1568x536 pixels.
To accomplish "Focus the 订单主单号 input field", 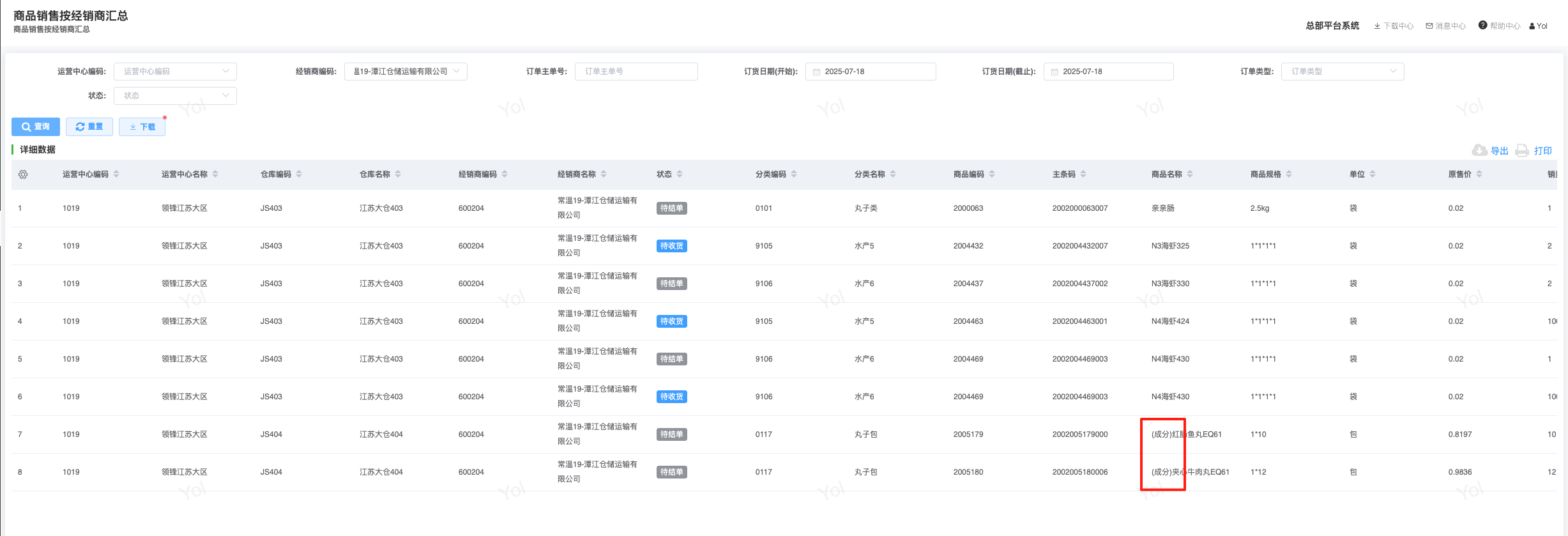I will coord(636,72).
